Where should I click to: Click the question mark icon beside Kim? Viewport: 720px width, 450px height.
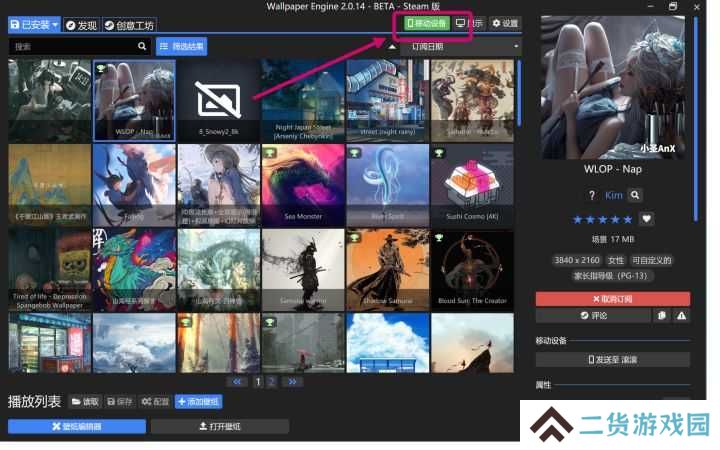point(592,196)
